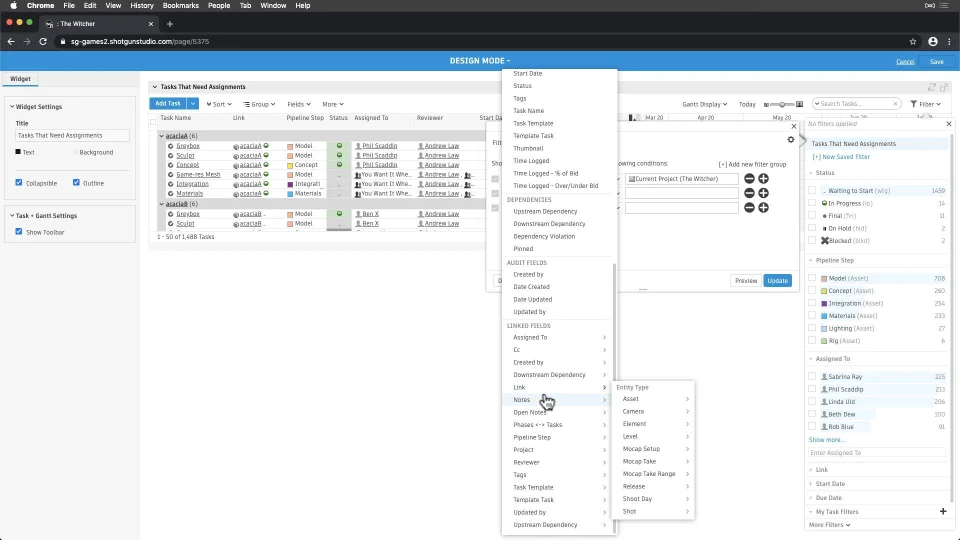Click the plus icon beside My Task Filters

click(942, 511)
